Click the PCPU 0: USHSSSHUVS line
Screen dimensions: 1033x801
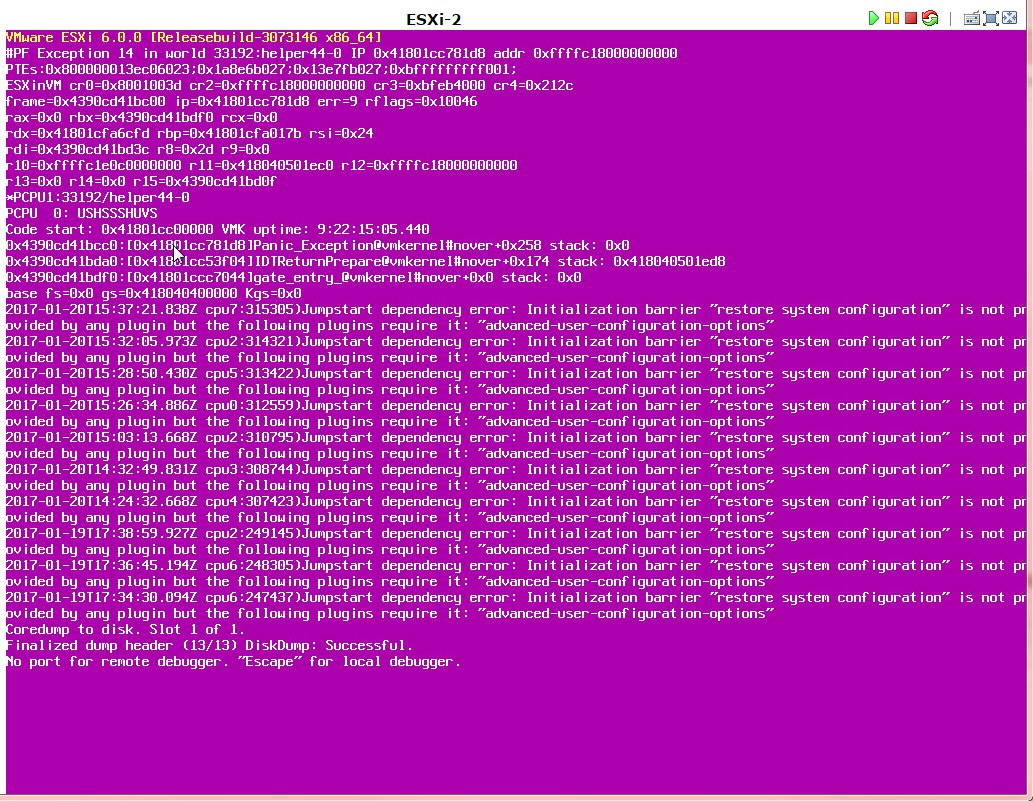click(x=82, y=213)
